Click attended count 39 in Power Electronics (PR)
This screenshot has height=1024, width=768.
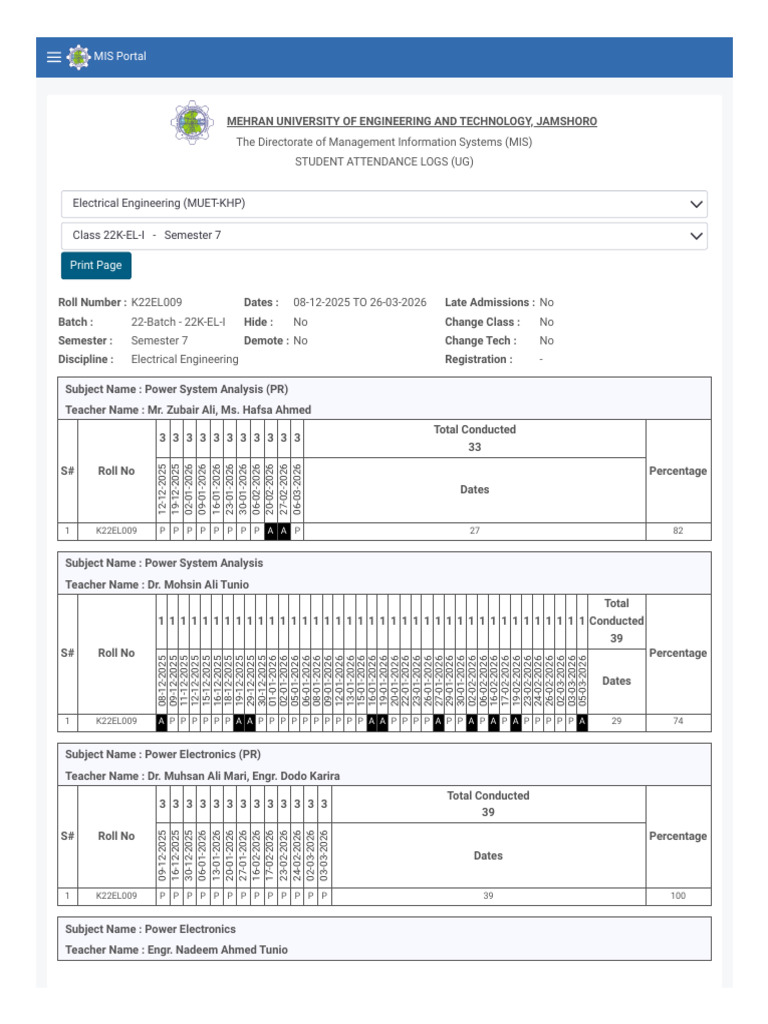coord(488,896)
